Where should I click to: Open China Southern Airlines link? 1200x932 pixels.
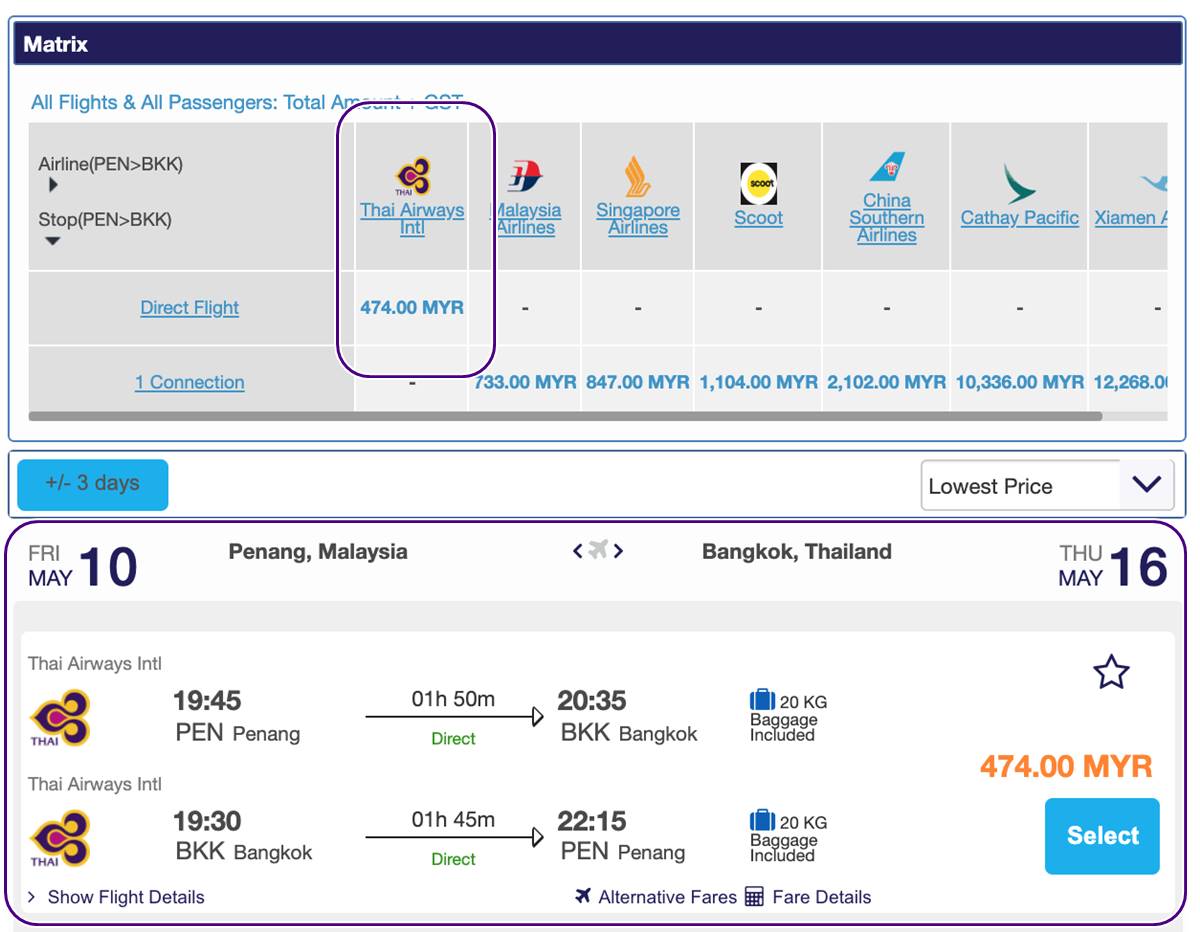[886, 217]
